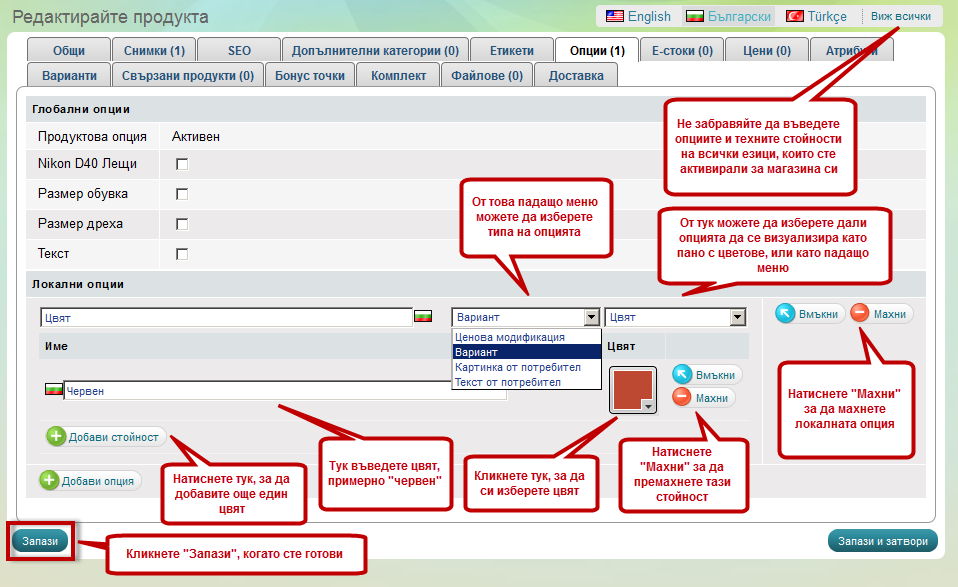The image size is (958, 587).
Task: Click the red Махни icon to remove the local option
Action: point(860,313)
